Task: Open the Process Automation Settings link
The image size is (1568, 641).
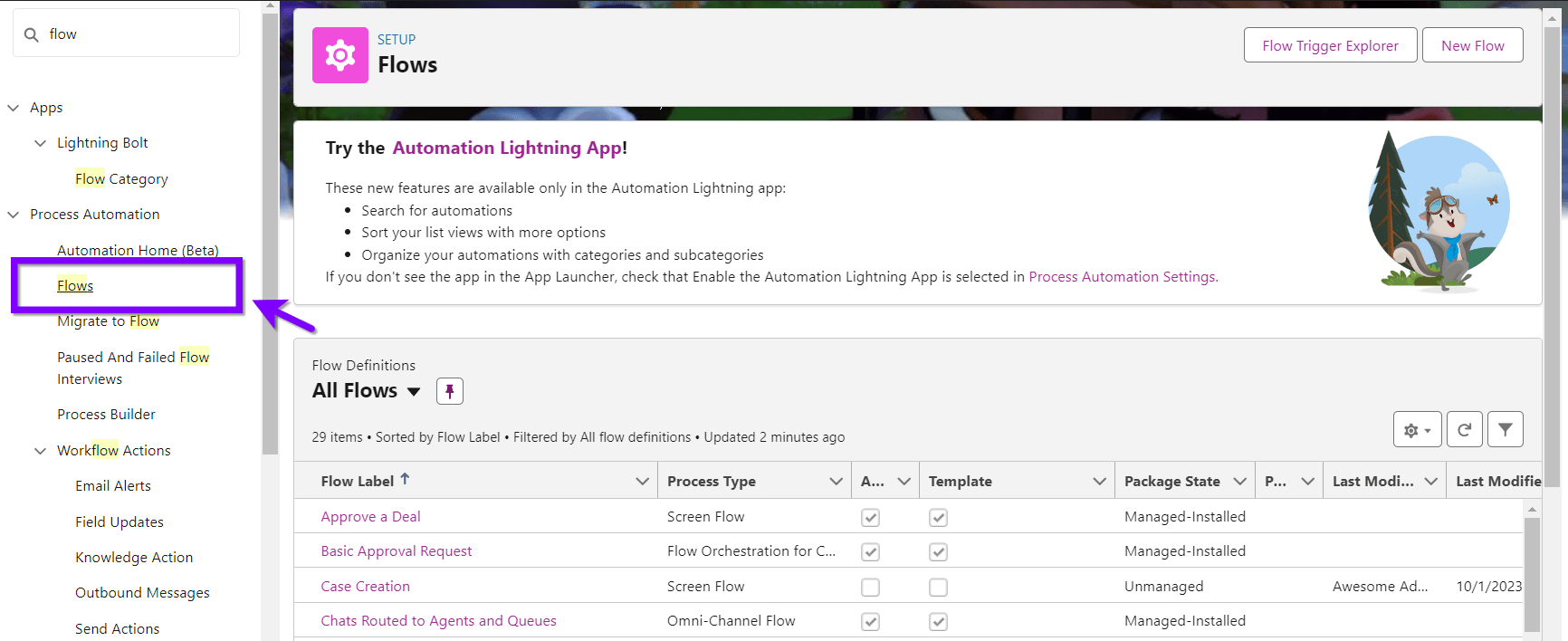Action: [x=1123, y=277]
